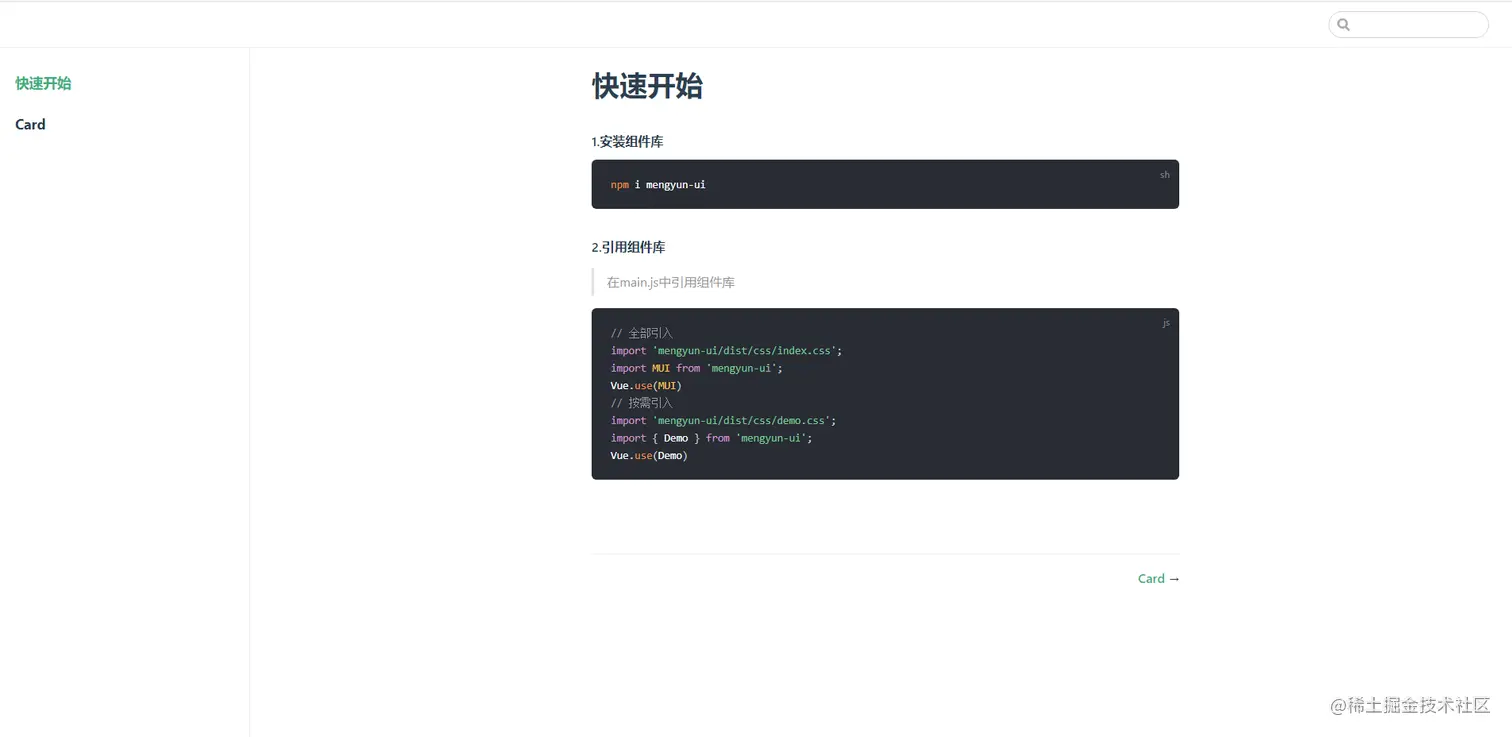Click the // 全部引入 comment line
Image resolution: width=1512 pixels, height=737 pixels.
(x=641, y=333)
